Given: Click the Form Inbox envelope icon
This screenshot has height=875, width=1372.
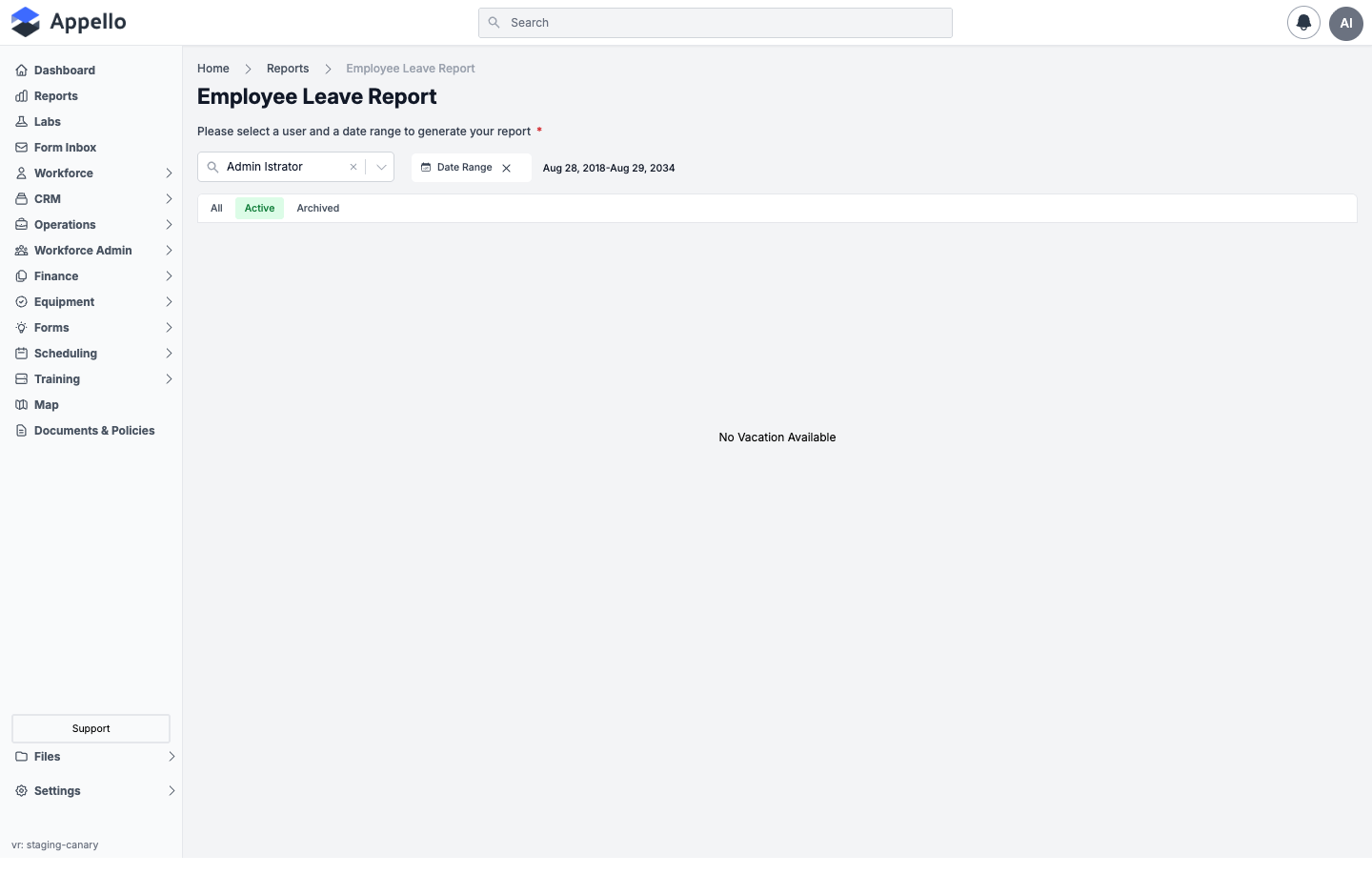Looking at the screenshot, I should pyautogui.click(x=21, y=148).
